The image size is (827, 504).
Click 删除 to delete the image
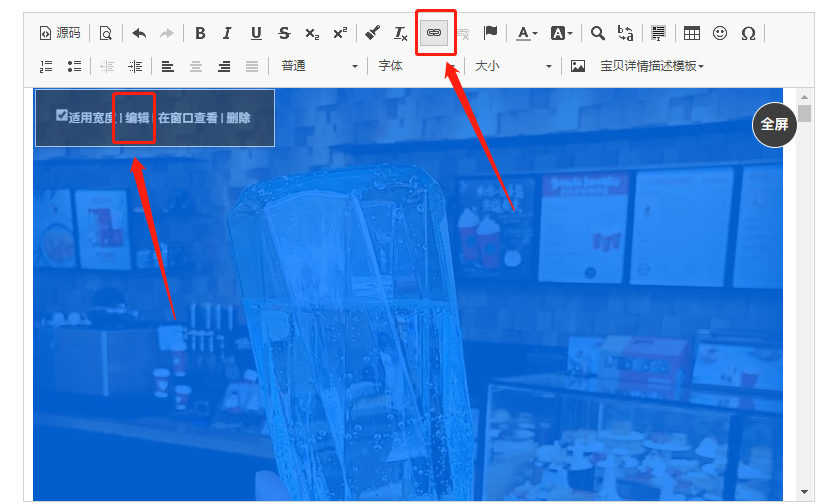(x=238, y=118)
